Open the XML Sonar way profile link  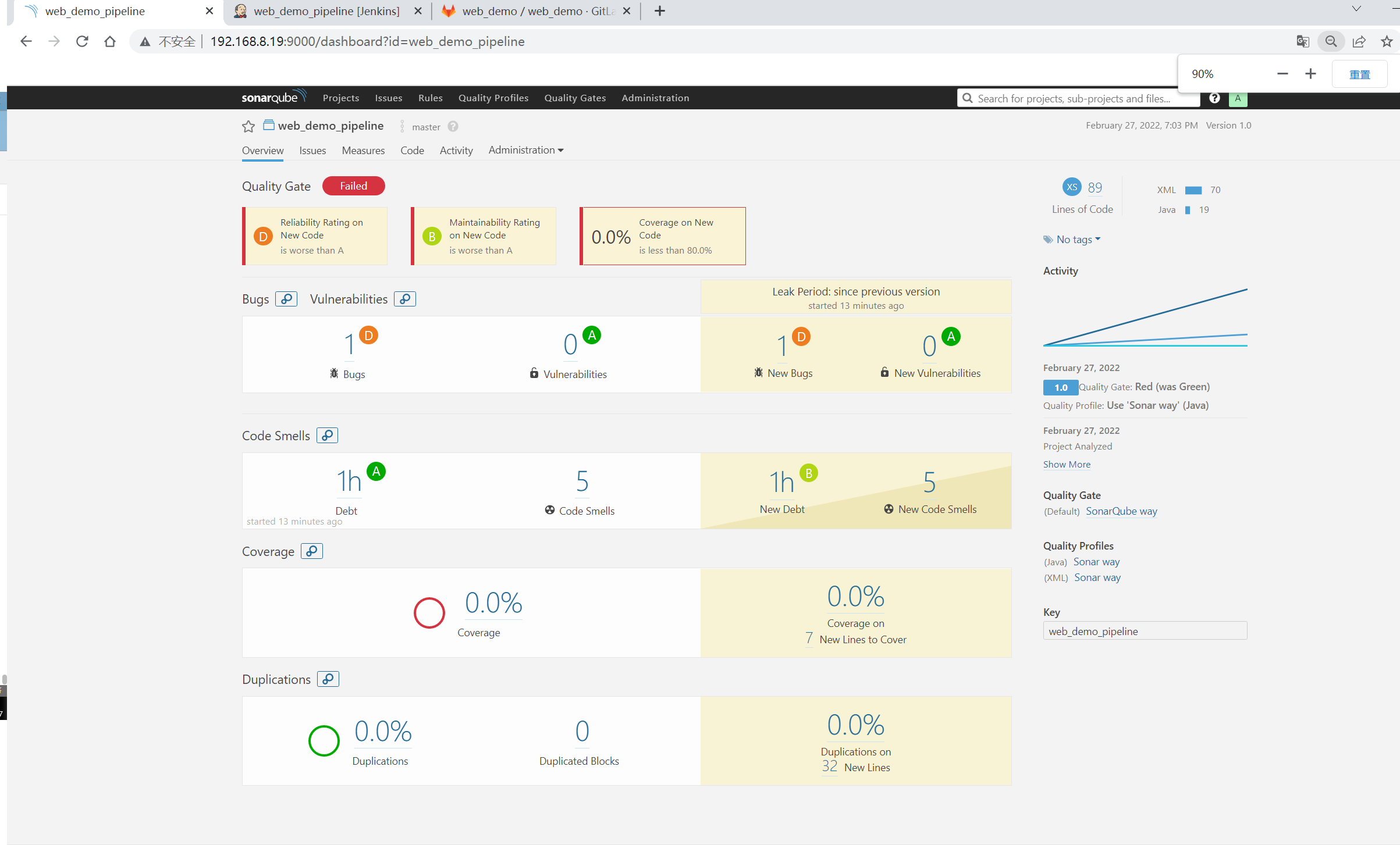(x=1097, y=577)
